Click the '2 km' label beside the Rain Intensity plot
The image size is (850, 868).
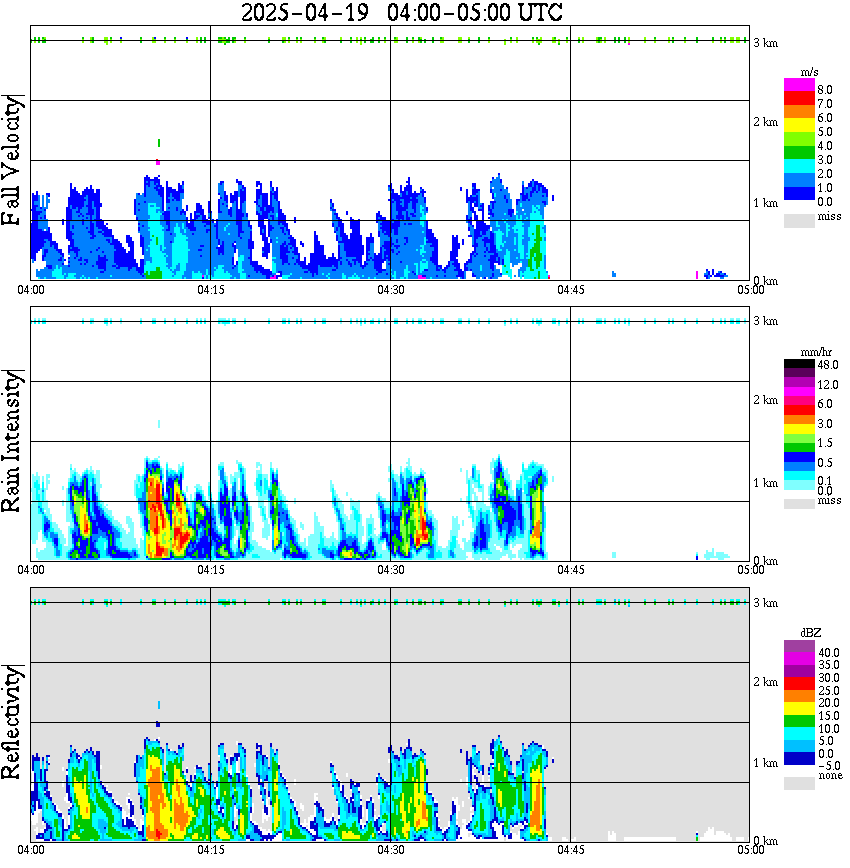766,400
